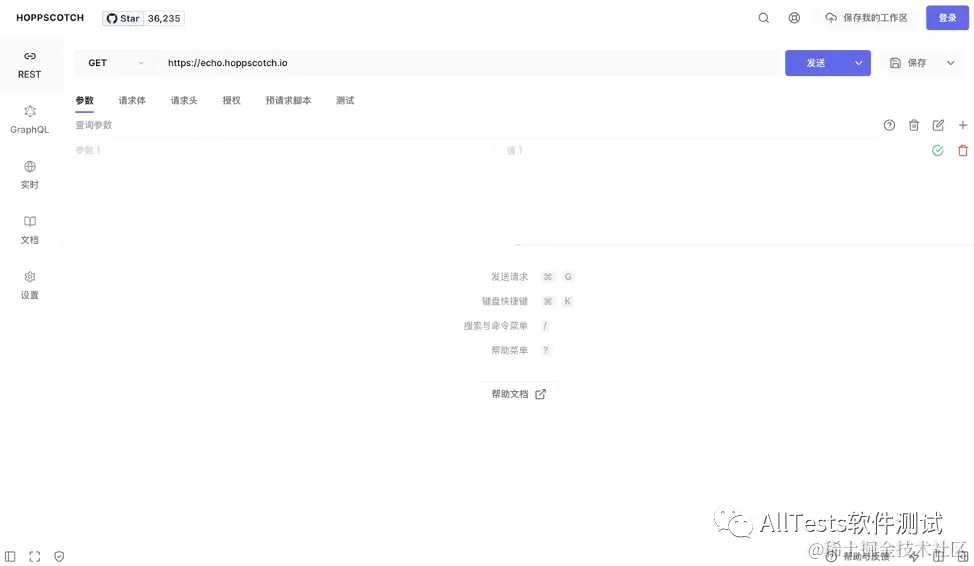The height and width of the screenshot is (566, 974).
Task: Click the ? key badge
Action: click(545, 350)
